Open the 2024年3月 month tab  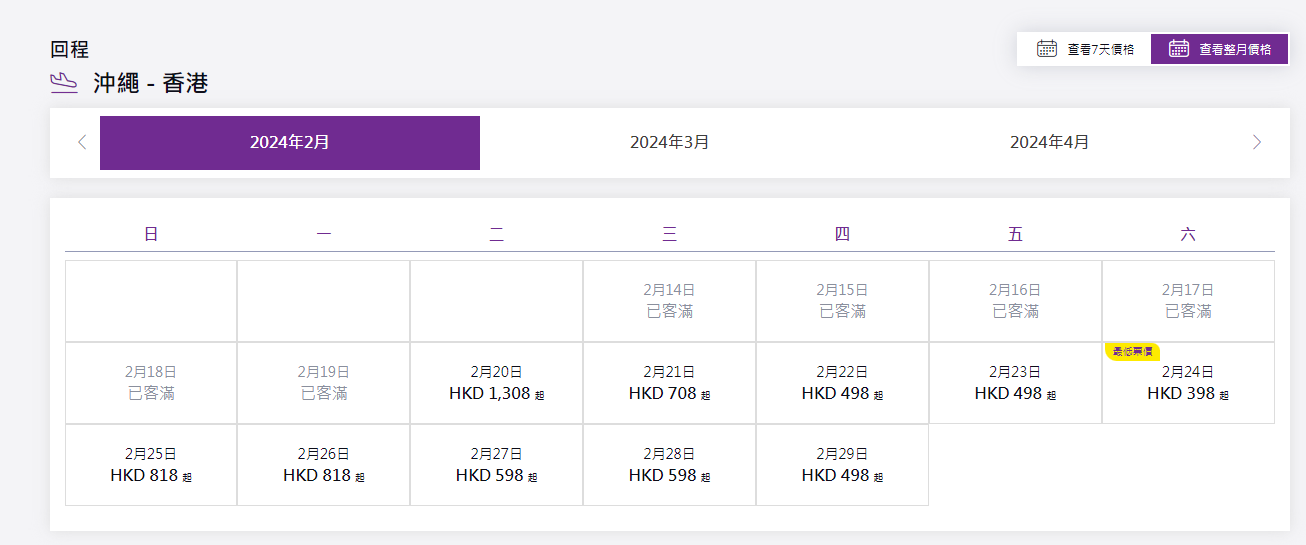click(x=670, y=142)
